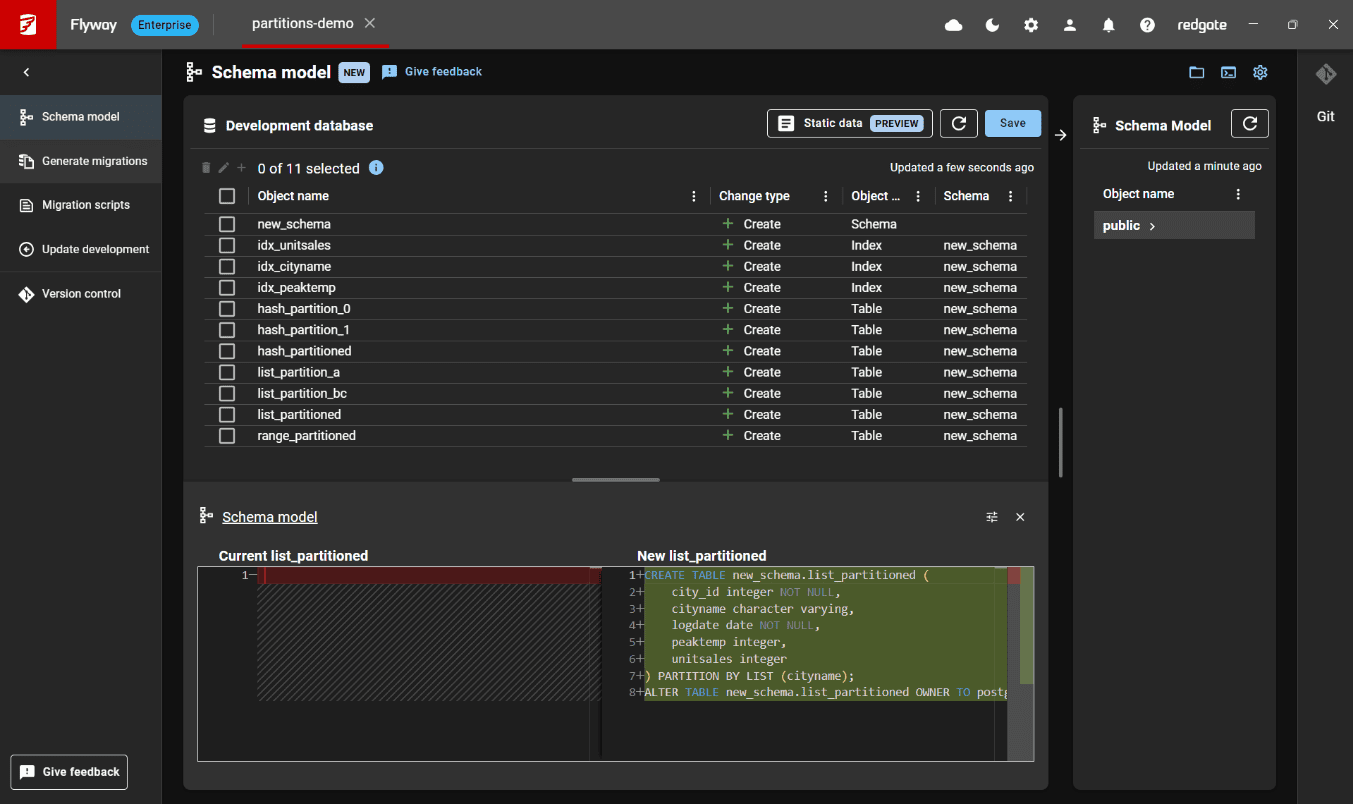
Task: Click the diff minimap overview scrollbar
Action: pyautogui.click(x=1020, y=664)
